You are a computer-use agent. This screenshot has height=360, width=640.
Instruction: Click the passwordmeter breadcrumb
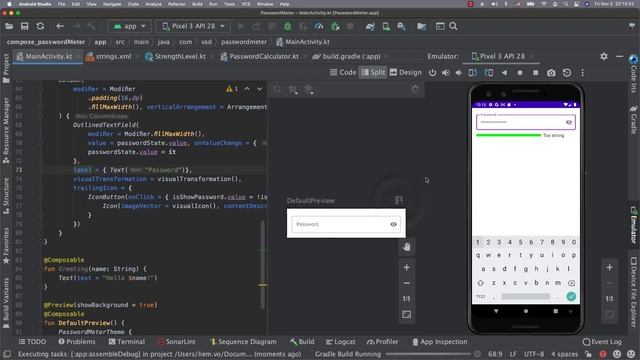pyautogui.click(x=244, y=42)
